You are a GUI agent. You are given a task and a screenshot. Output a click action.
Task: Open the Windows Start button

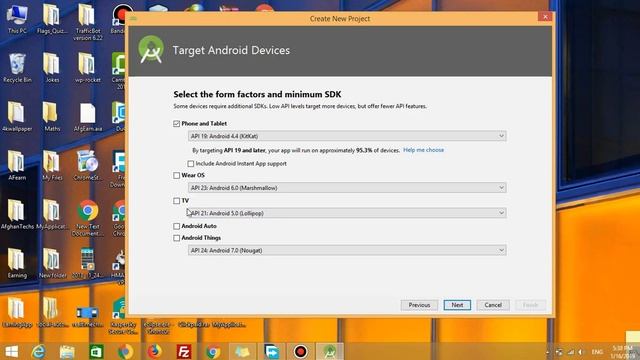coord(11,351)
